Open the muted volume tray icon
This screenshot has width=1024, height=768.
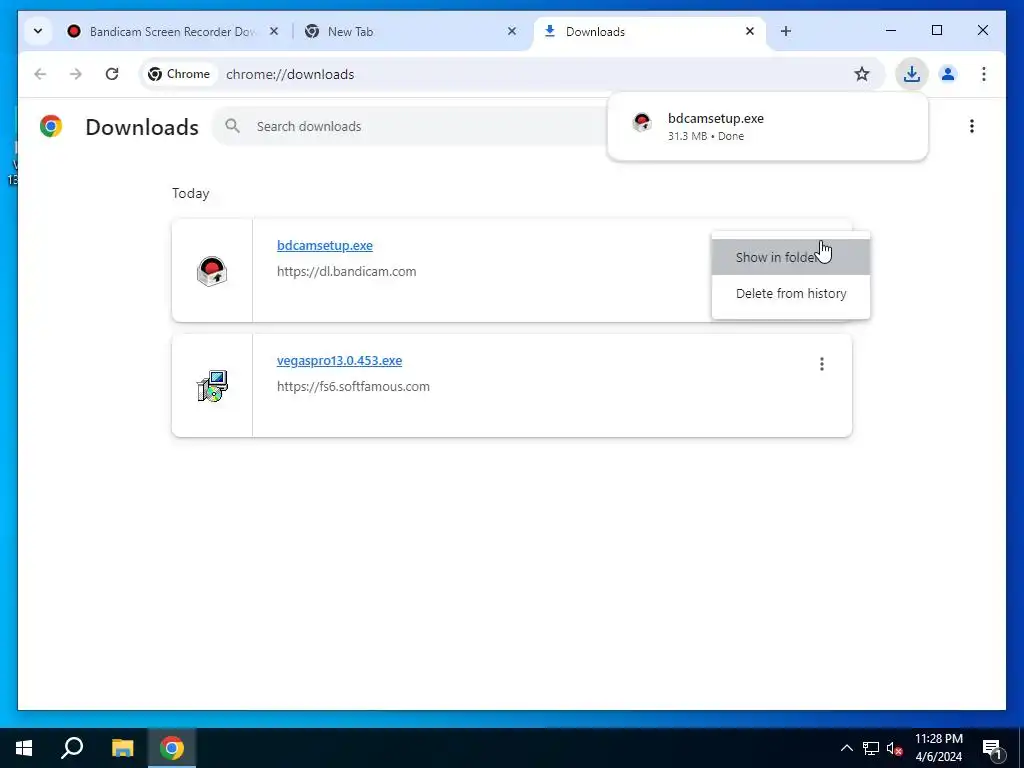click(894, 748)
